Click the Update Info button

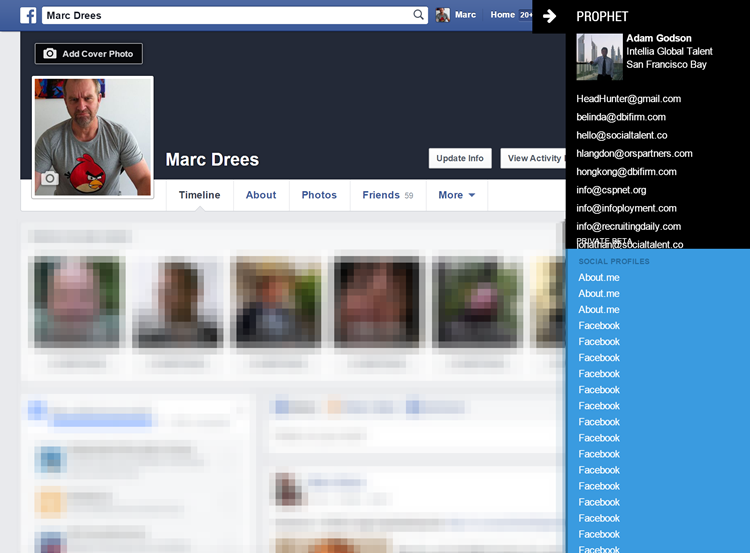coord(460,158)
